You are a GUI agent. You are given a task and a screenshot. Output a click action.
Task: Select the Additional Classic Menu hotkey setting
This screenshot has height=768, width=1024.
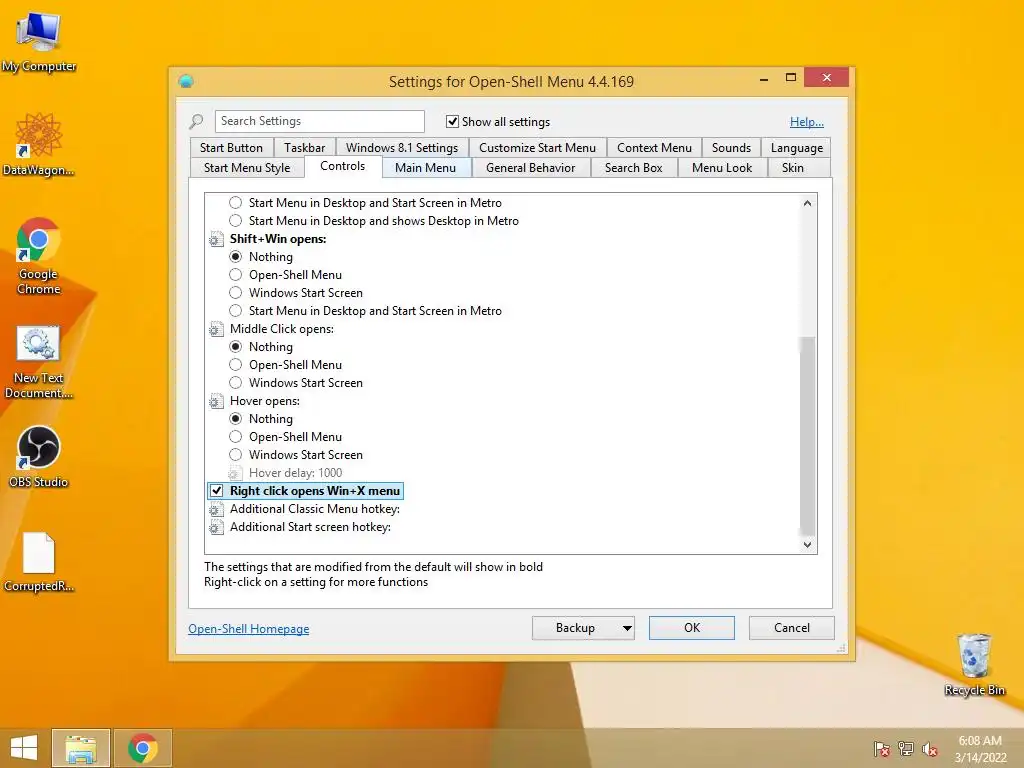tap(315, 509)
